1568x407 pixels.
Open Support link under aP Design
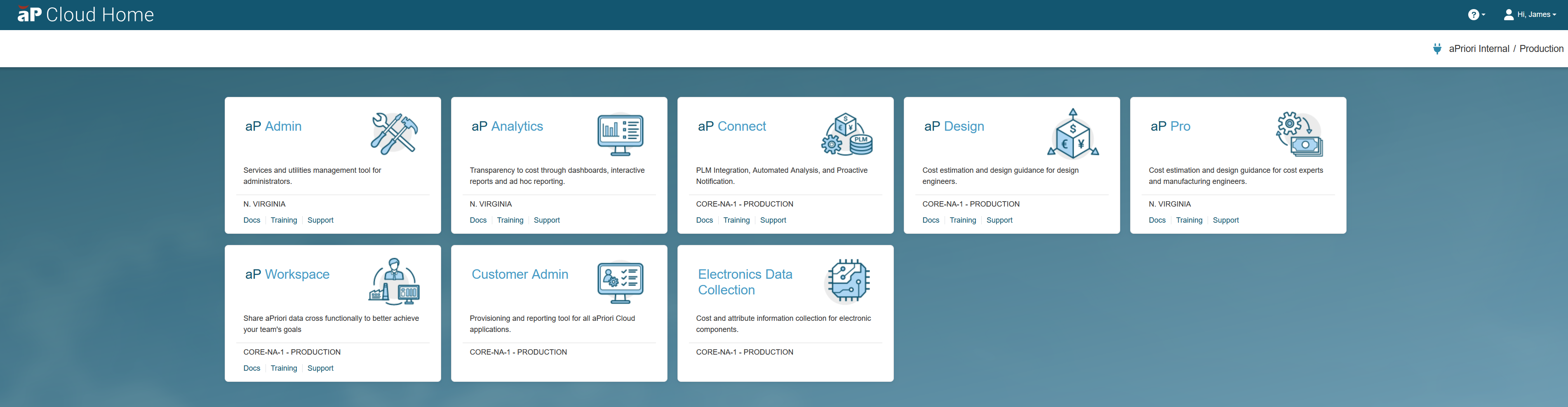(x=999, y=220)
